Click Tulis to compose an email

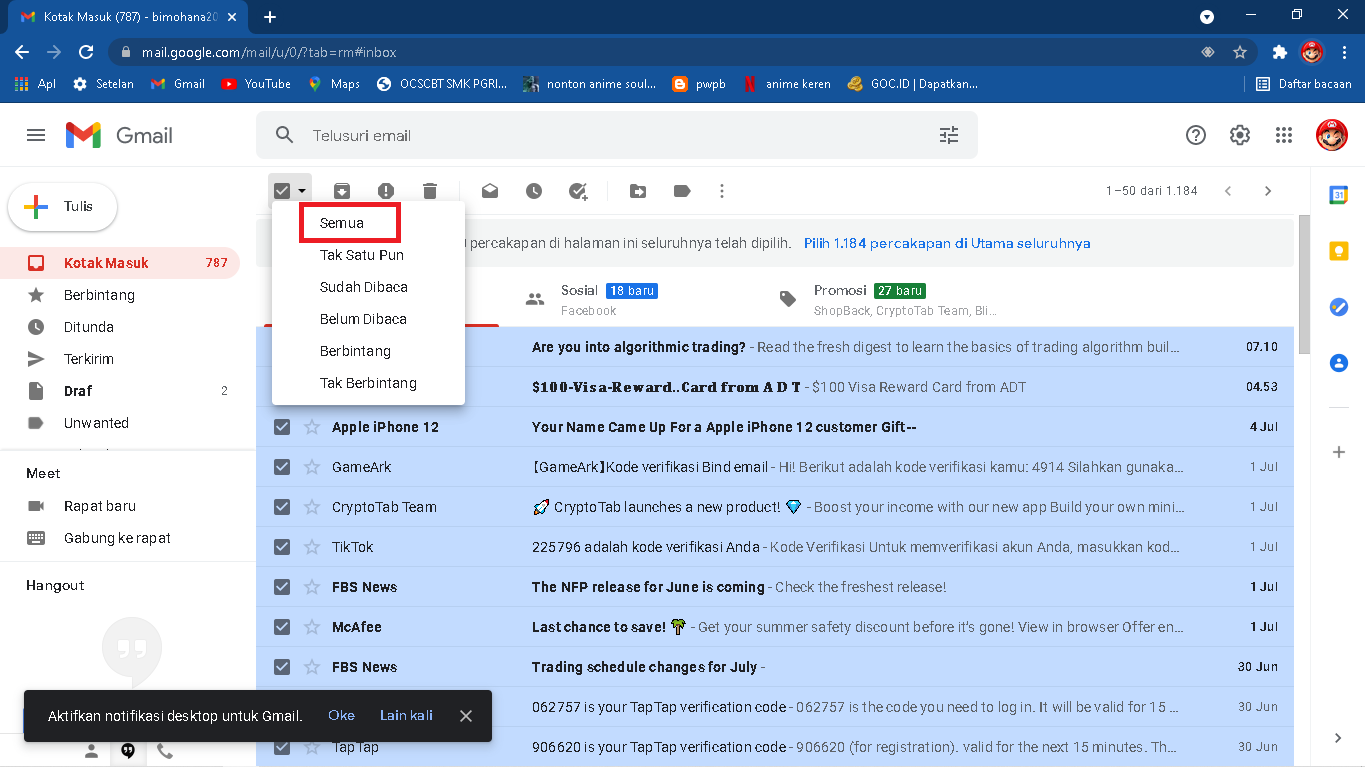coord(63,207)
